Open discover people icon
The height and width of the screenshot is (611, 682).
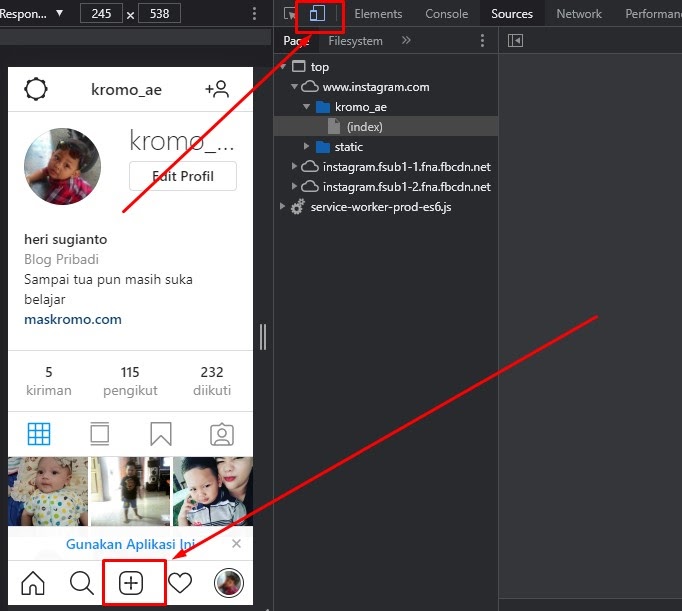217,89
